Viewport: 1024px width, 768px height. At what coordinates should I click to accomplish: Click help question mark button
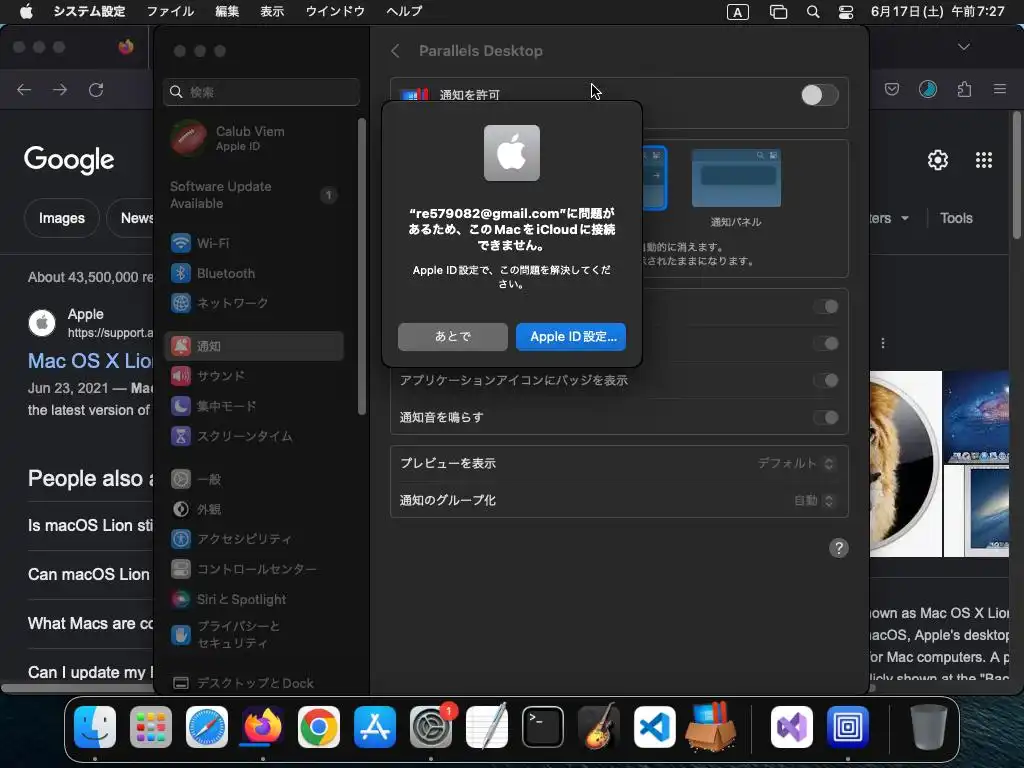pyautogui.click(x=839, y=548)
